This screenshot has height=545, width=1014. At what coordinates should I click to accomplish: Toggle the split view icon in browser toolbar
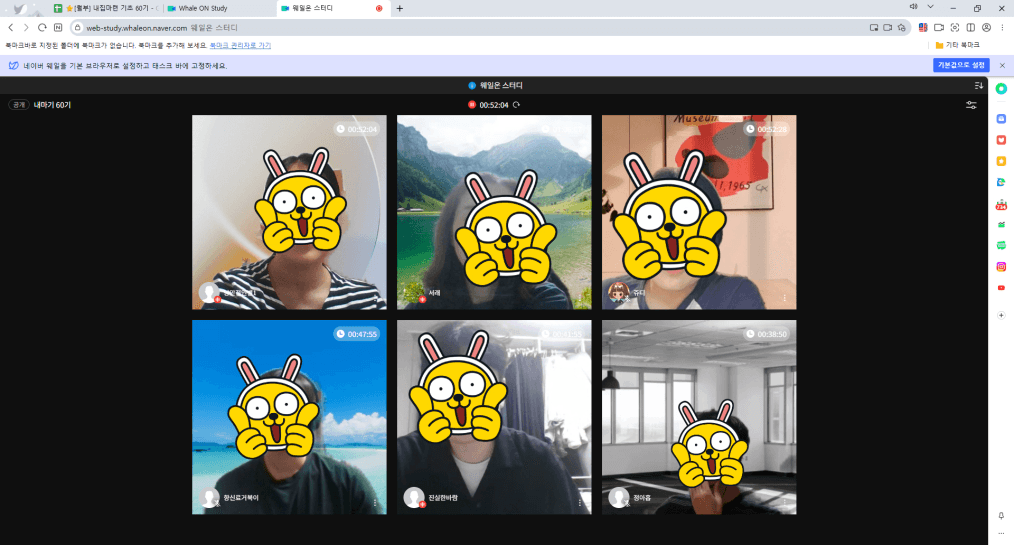pyautogui.click(x=970, y=28)
